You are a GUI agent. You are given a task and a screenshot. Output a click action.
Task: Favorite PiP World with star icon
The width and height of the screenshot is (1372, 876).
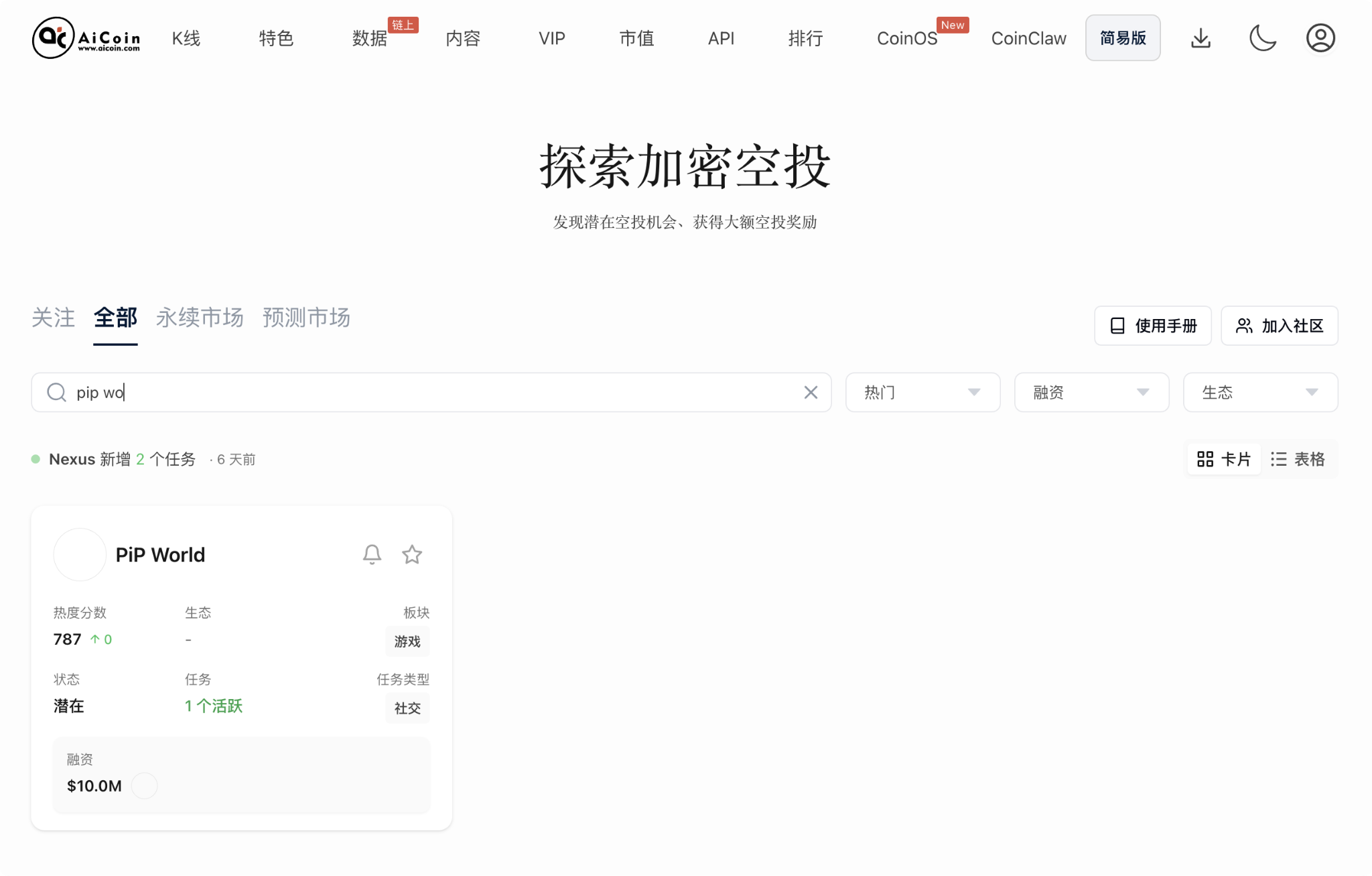tap(412, 554)
